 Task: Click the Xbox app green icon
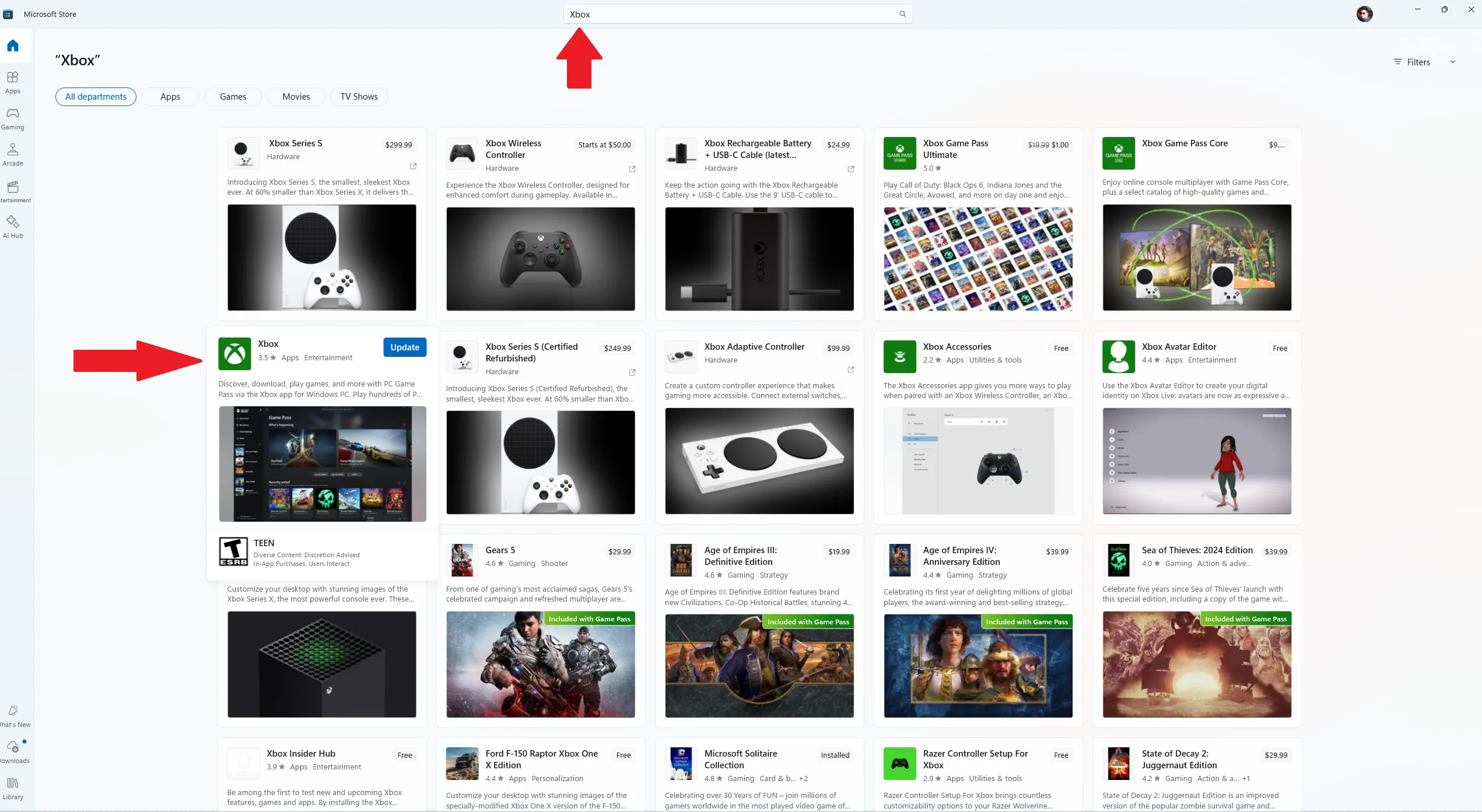pyautogui.click(x=234, y=353)
